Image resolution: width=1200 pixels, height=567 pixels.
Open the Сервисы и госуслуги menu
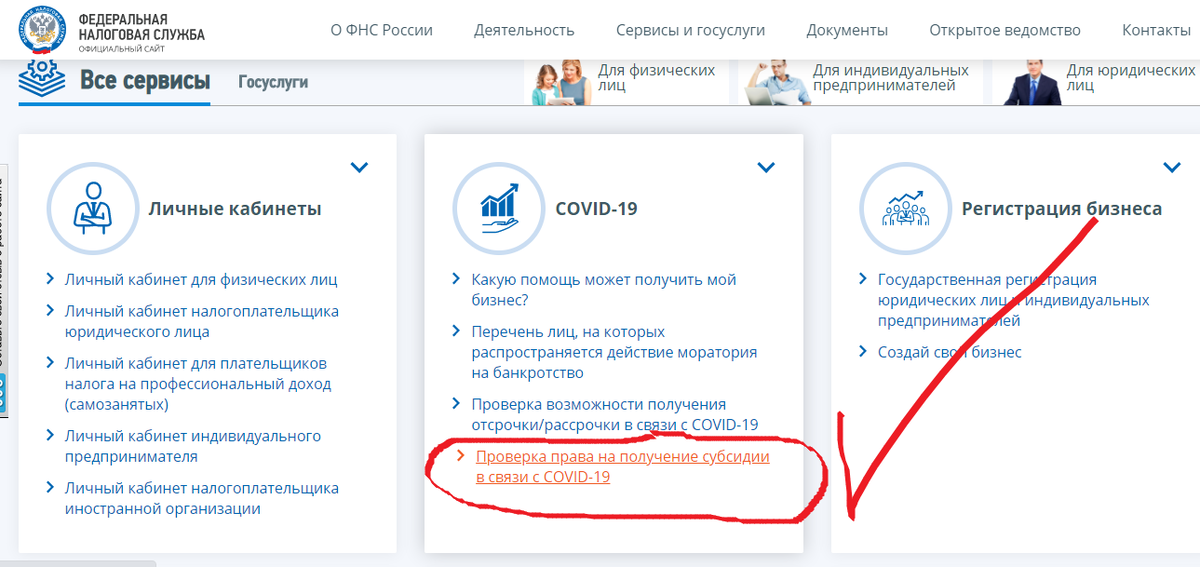click(690, 30)
